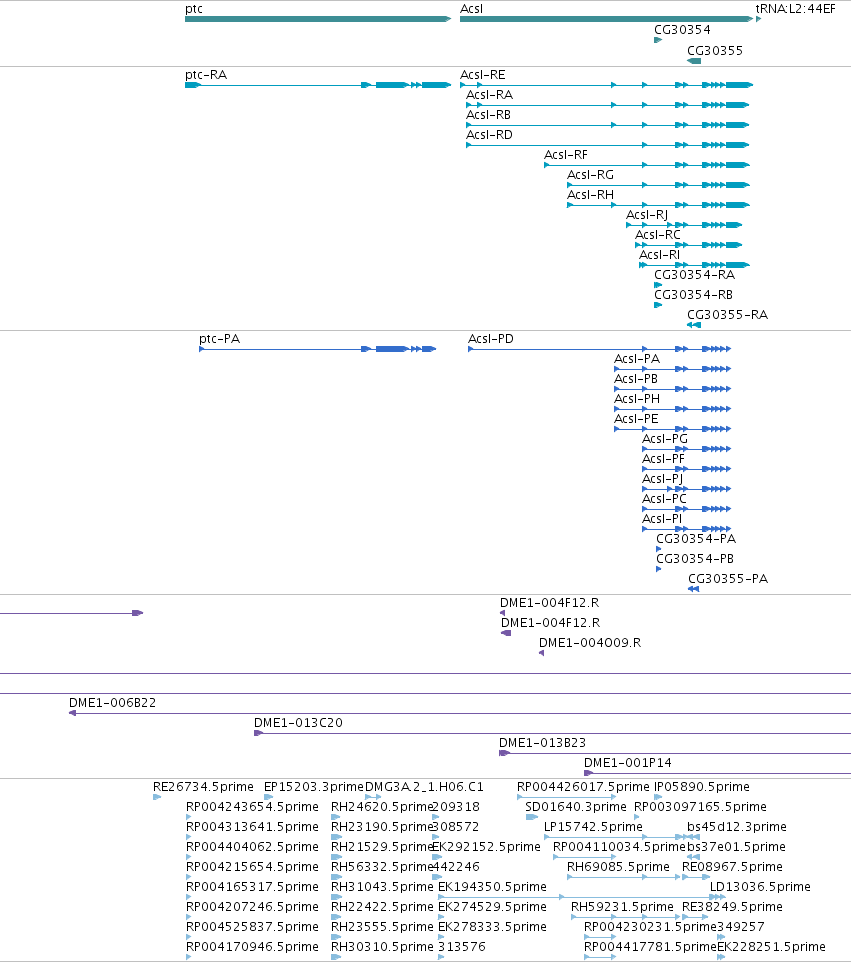Open the CG30355-PA protein label
The height and width of the screenshot is (962, 851).
728,579
